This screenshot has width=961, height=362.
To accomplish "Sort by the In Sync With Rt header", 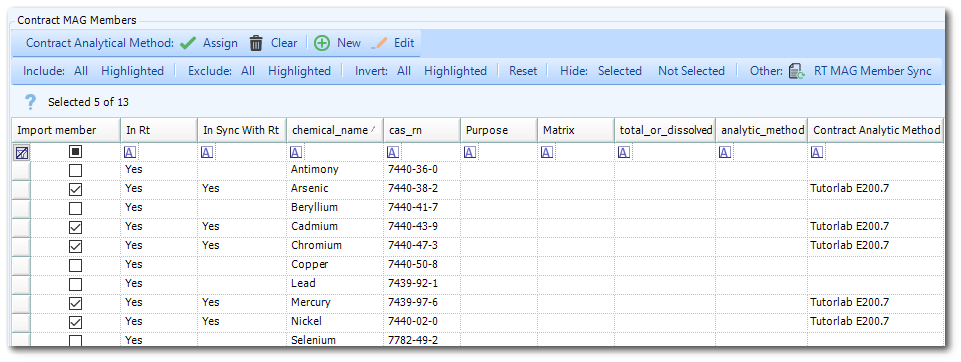I will point(241,130).
